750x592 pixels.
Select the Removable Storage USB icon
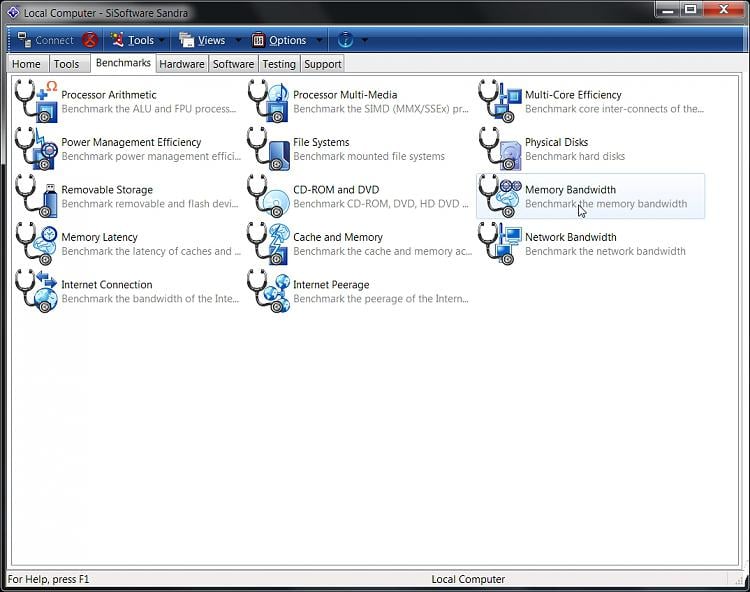(36, 196)
